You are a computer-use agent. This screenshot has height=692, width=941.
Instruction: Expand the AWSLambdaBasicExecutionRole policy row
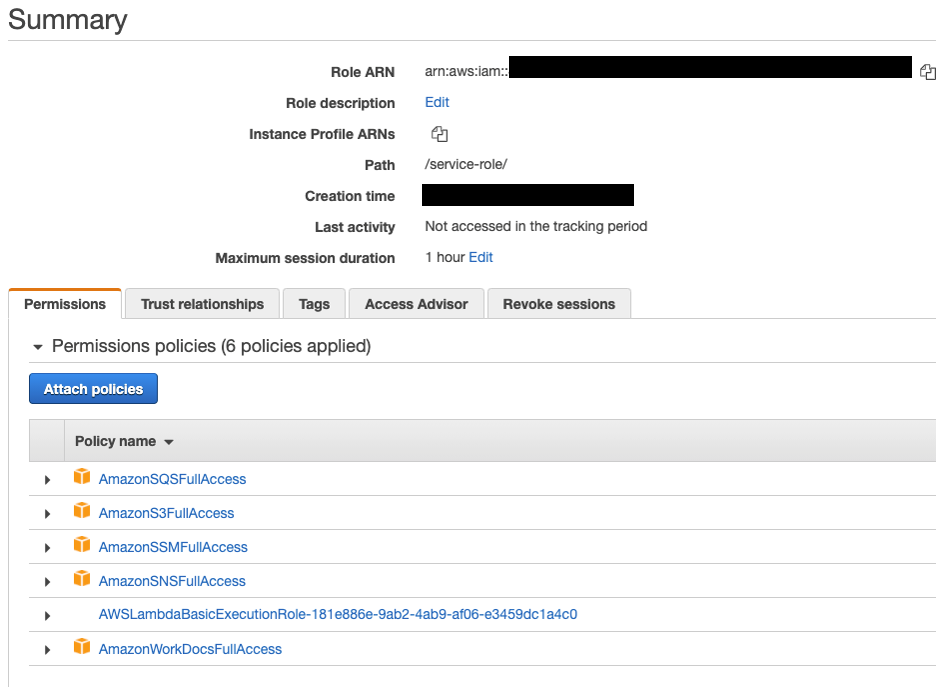coord(47,615)
